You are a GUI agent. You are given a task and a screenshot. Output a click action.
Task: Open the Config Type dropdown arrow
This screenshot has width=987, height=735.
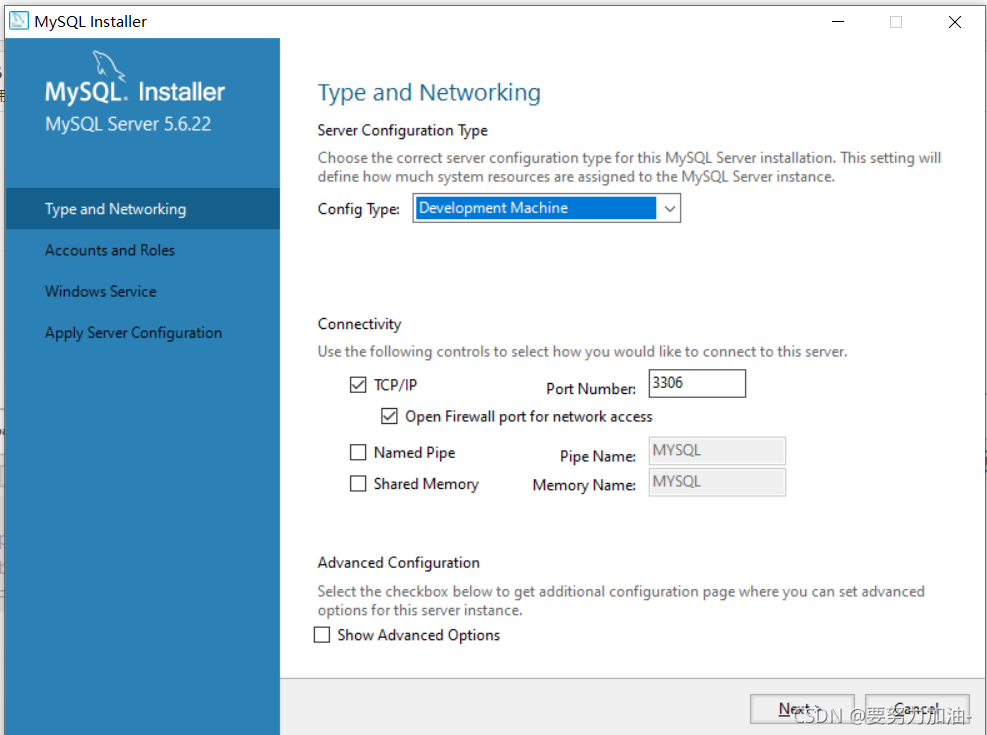click(x=670, y=208)
